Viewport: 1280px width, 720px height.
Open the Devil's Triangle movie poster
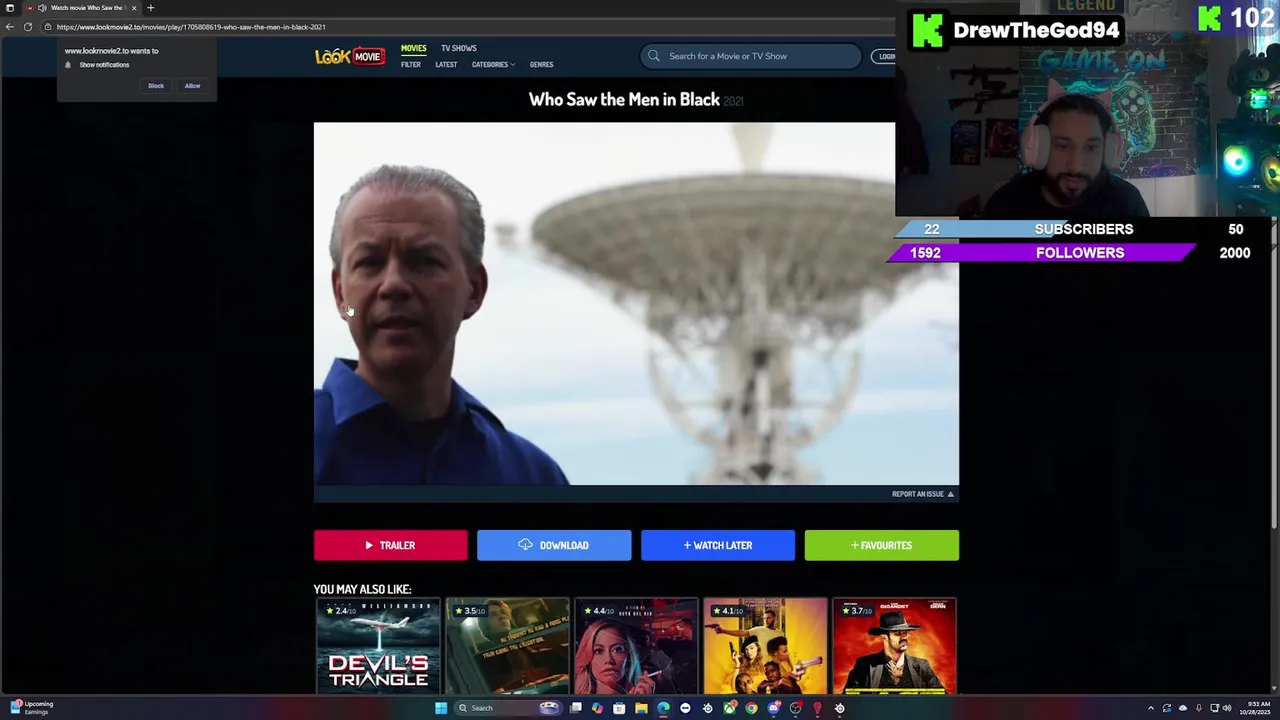coord(378,646)
